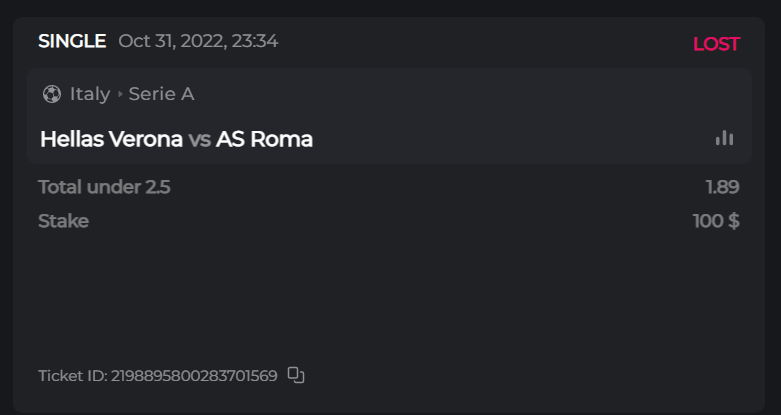Open the Italy country link
The image size is (781, 415).
click(90, 94)
